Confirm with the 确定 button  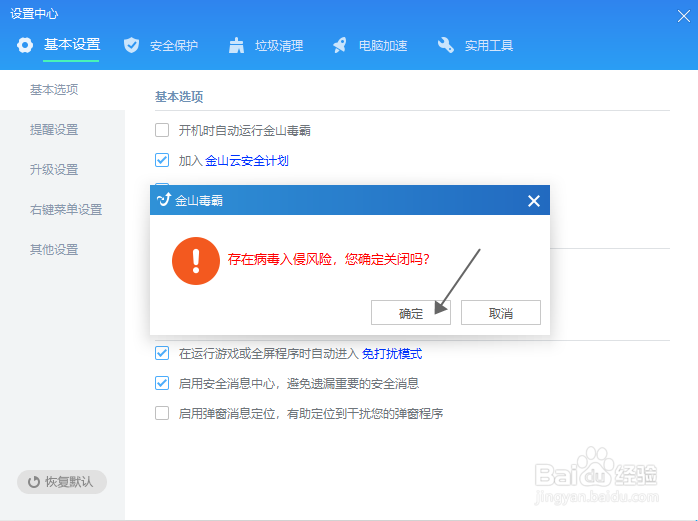point(411,313)
